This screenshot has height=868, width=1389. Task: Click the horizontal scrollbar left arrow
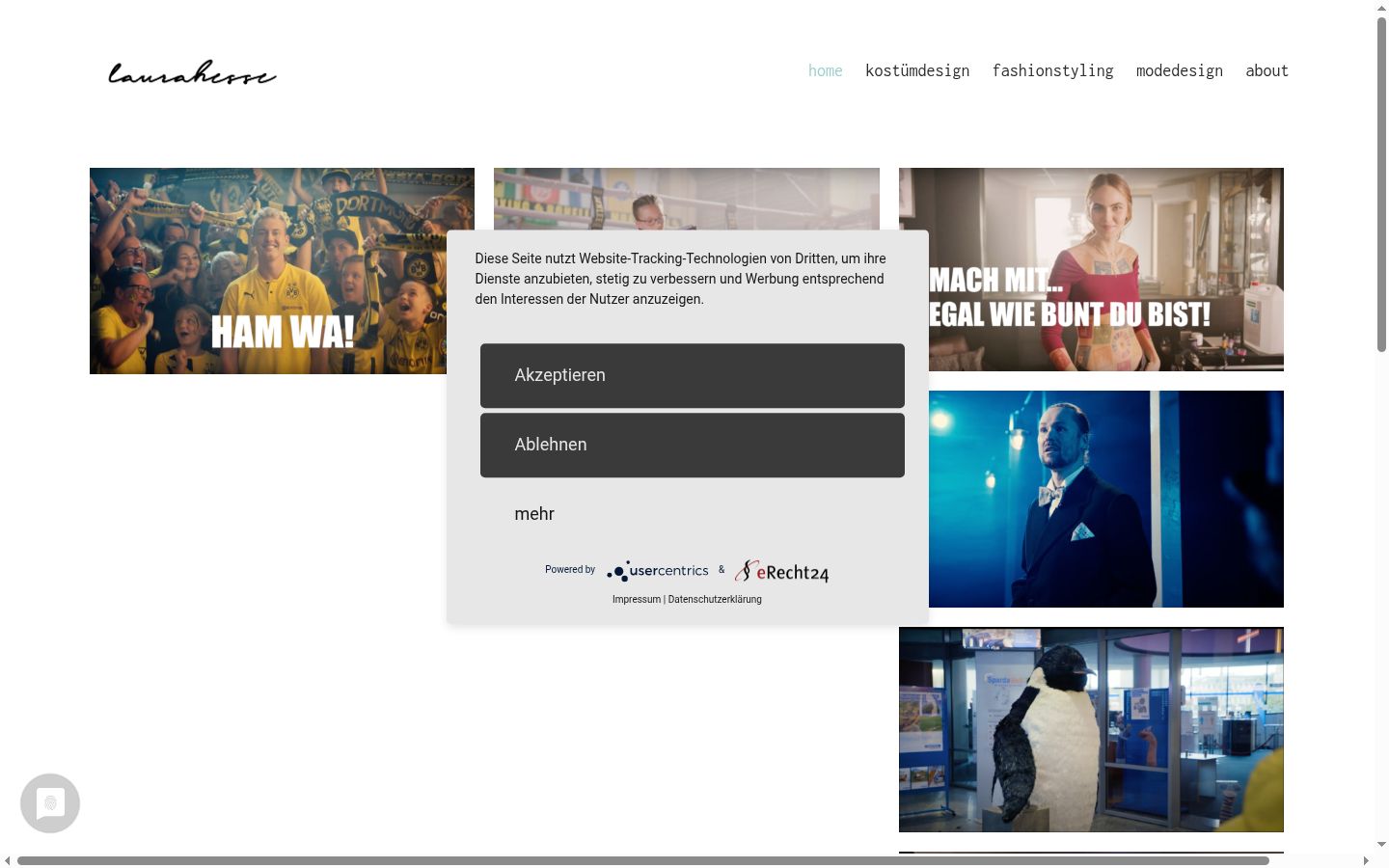(8, 860)
